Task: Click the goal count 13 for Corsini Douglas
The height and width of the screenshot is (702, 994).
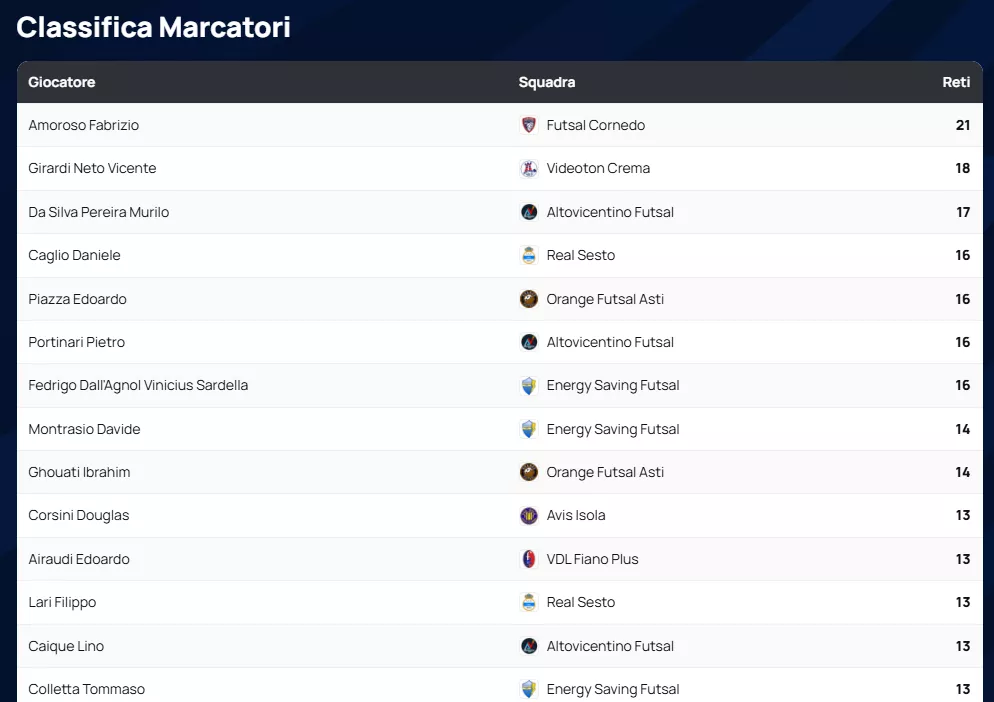Action: click(x=963, y=515)
